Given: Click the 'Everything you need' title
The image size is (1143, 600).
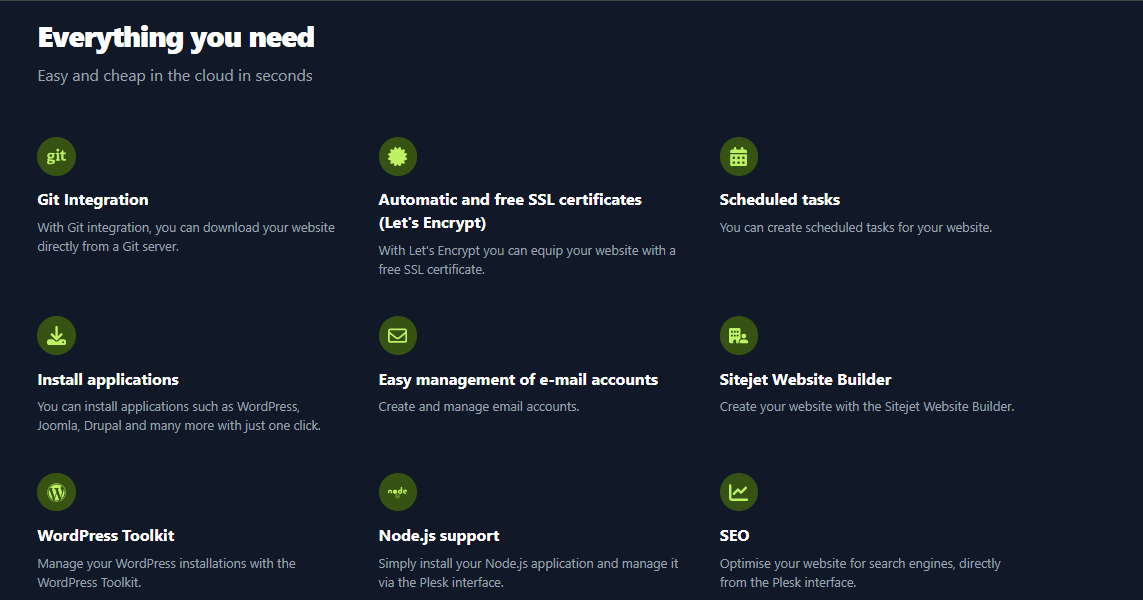Looking at the screenshot, I should 176,38.
